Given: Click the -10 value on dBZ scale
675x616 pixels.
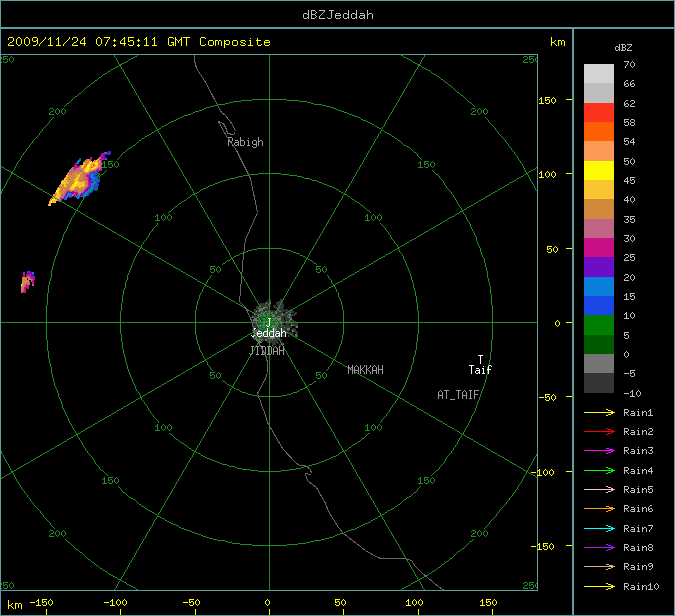Looking at the screenshot, I should coord(632,393).
